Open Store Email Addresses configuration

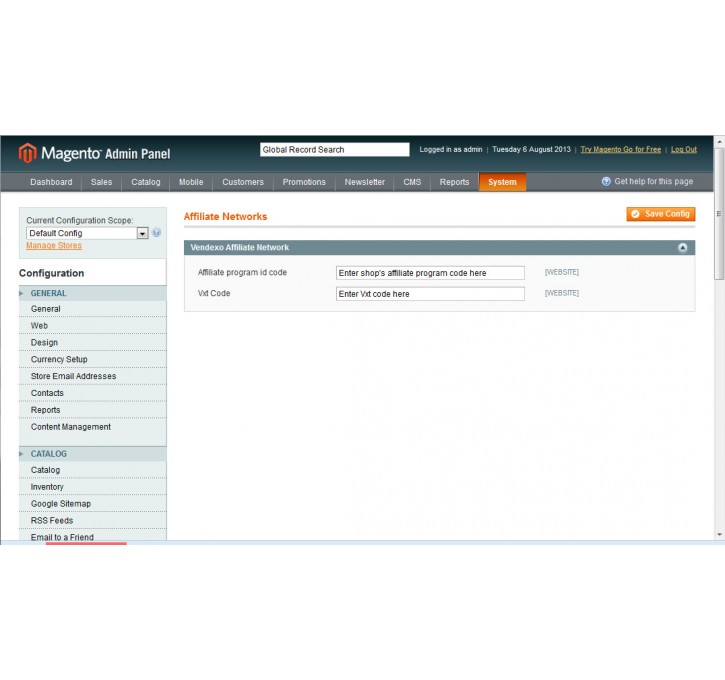pyautogui.click(x=92, y=376)
